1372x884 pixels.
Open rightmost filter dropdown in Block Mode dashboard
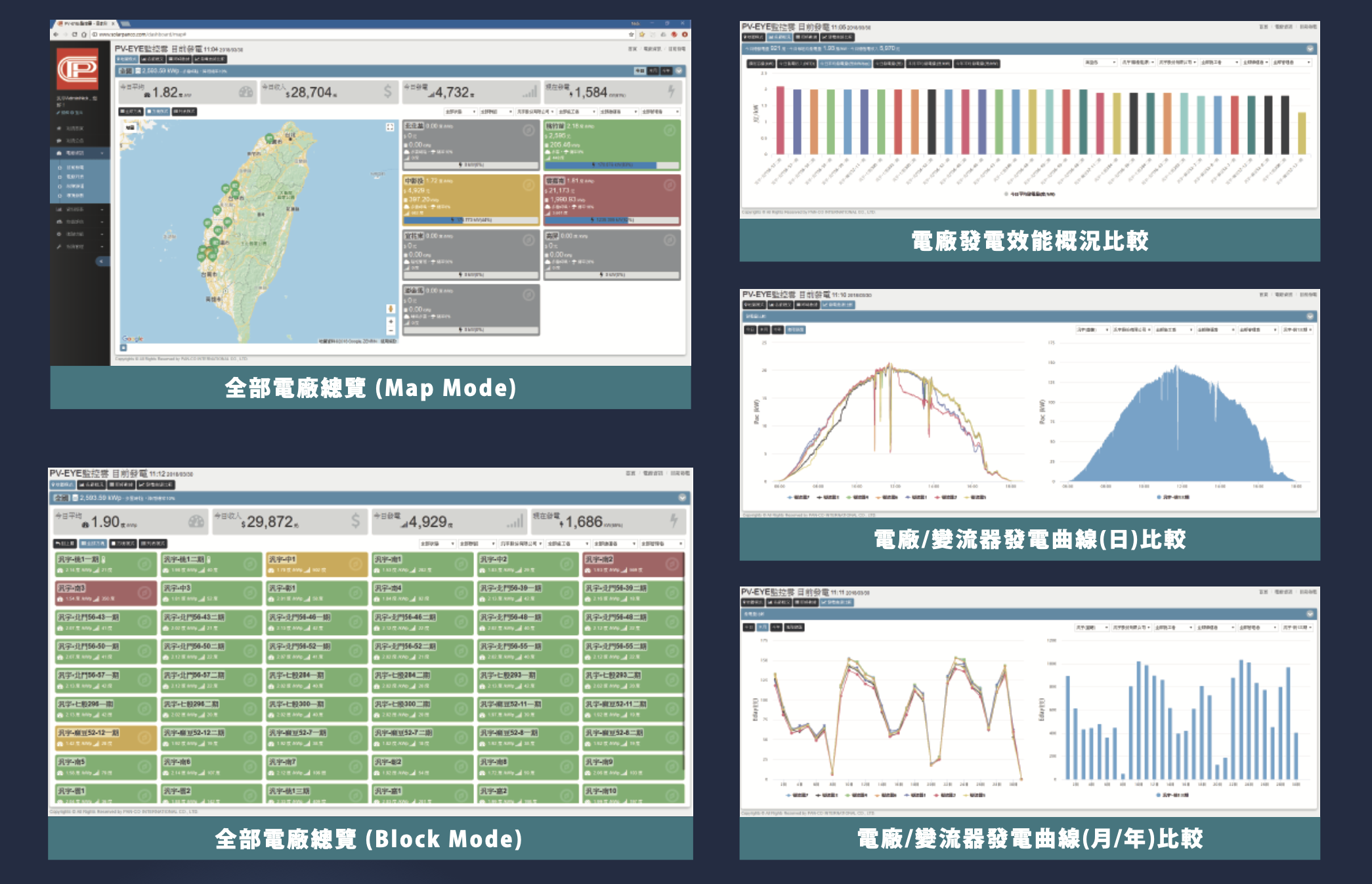662,544
